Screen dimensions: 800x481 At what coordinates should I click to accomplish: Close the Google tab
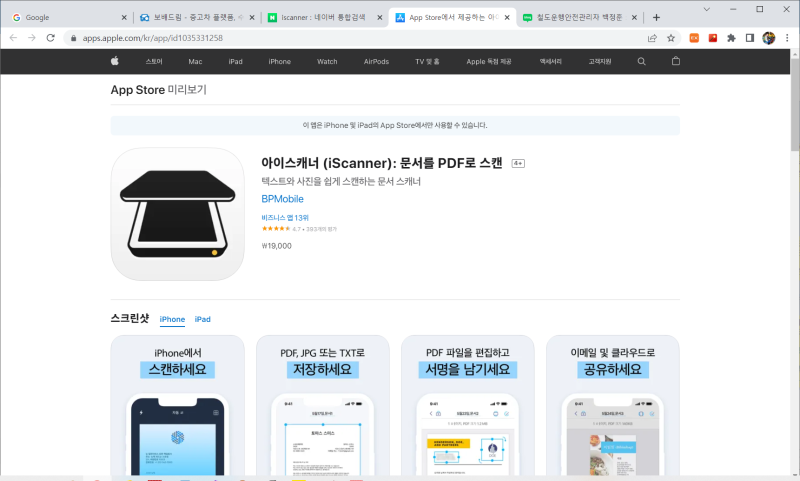point(123,17)
